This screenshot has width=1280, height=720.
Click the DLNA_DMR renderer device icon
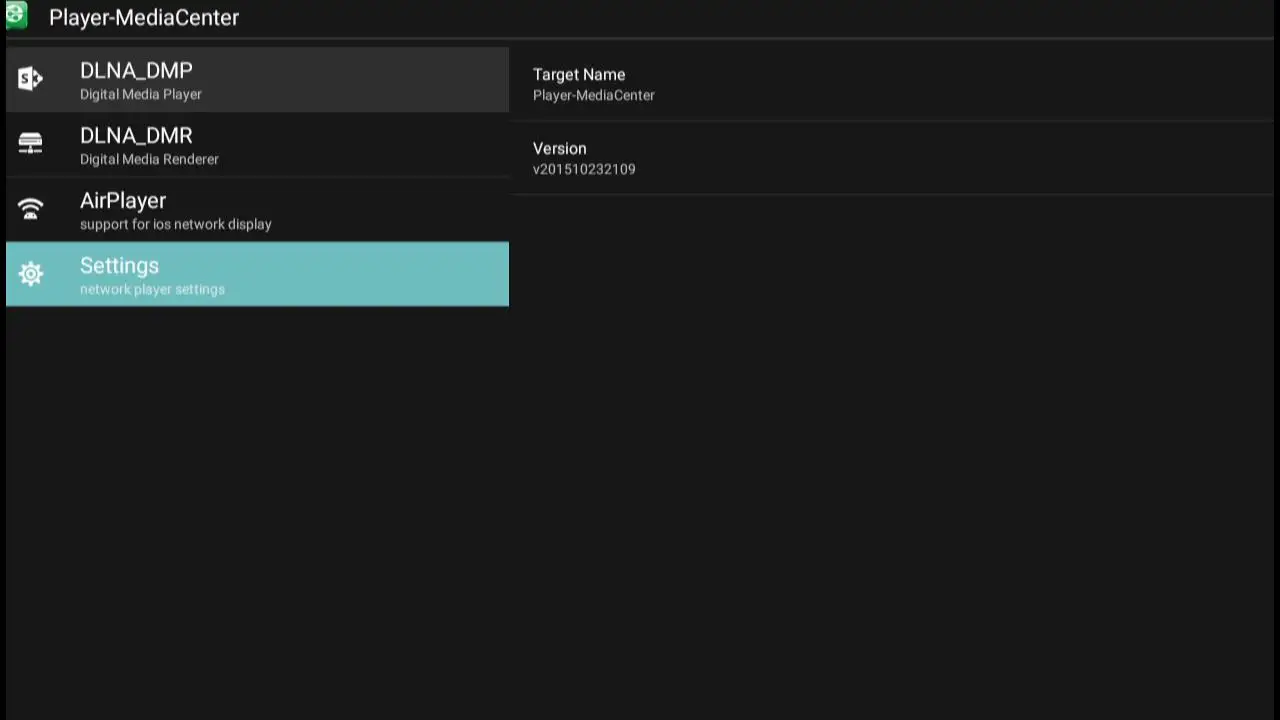tap(30, 144)
